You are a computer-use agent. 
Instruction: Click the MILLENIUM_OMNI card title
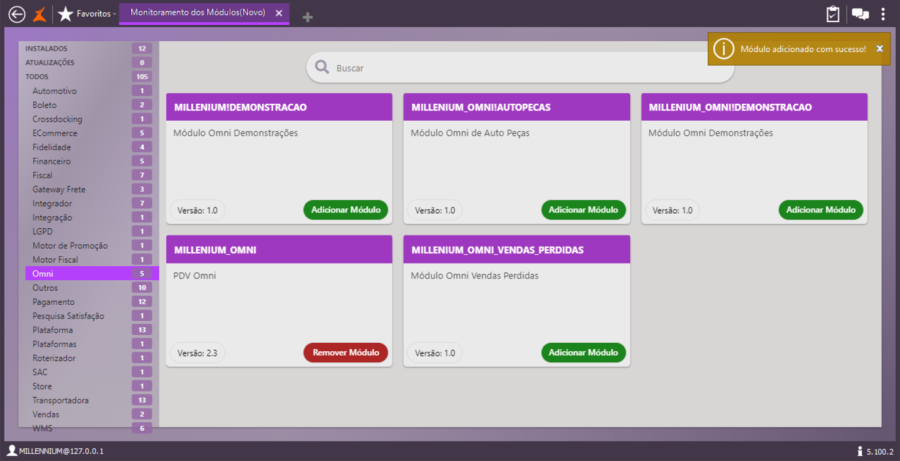[215, 250]
